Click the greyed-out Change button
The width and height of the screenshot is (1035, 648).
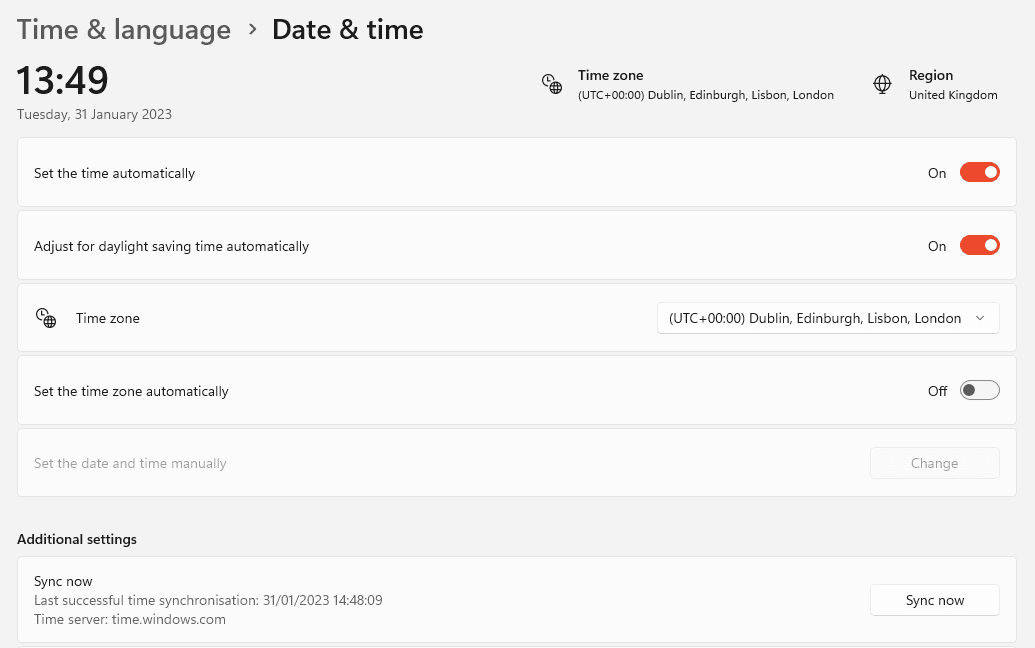point(934,463)
